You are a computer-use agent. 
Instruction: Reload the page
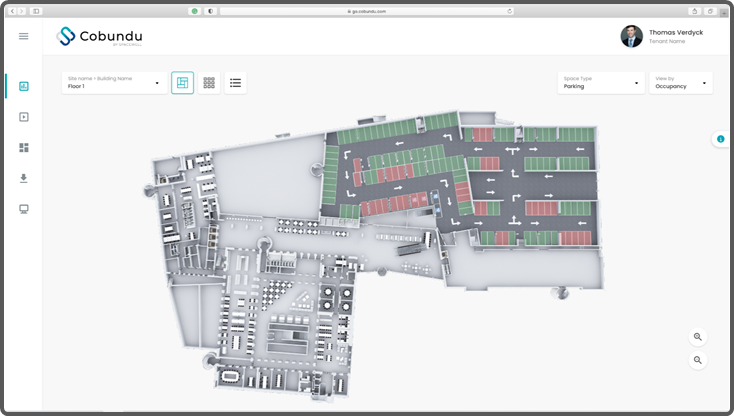tap(509, 11)
